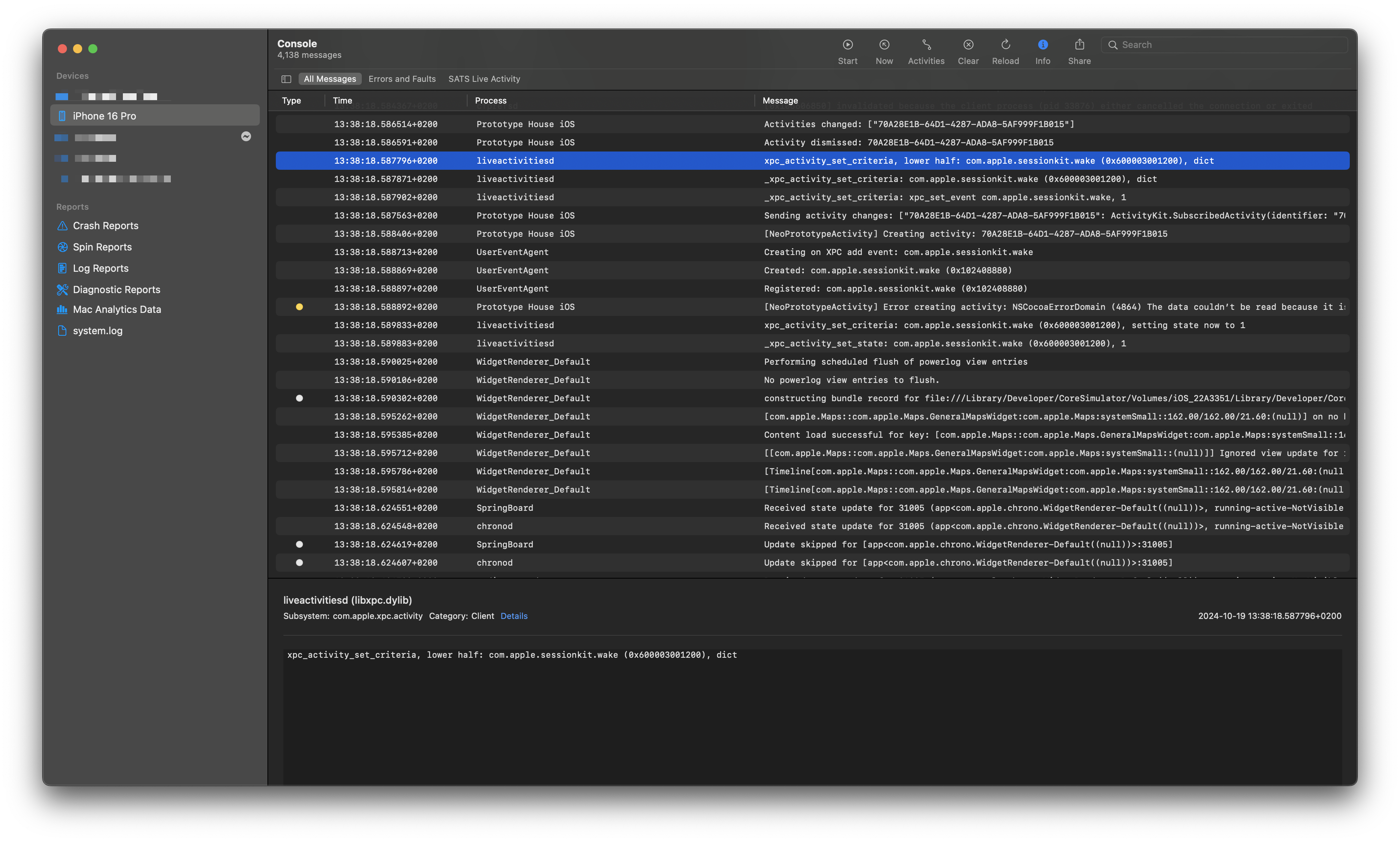This screenshot has height=842, width=1400.
Task: Click the dot on chronod Update skipped row
Action: (x=299, y=563)
